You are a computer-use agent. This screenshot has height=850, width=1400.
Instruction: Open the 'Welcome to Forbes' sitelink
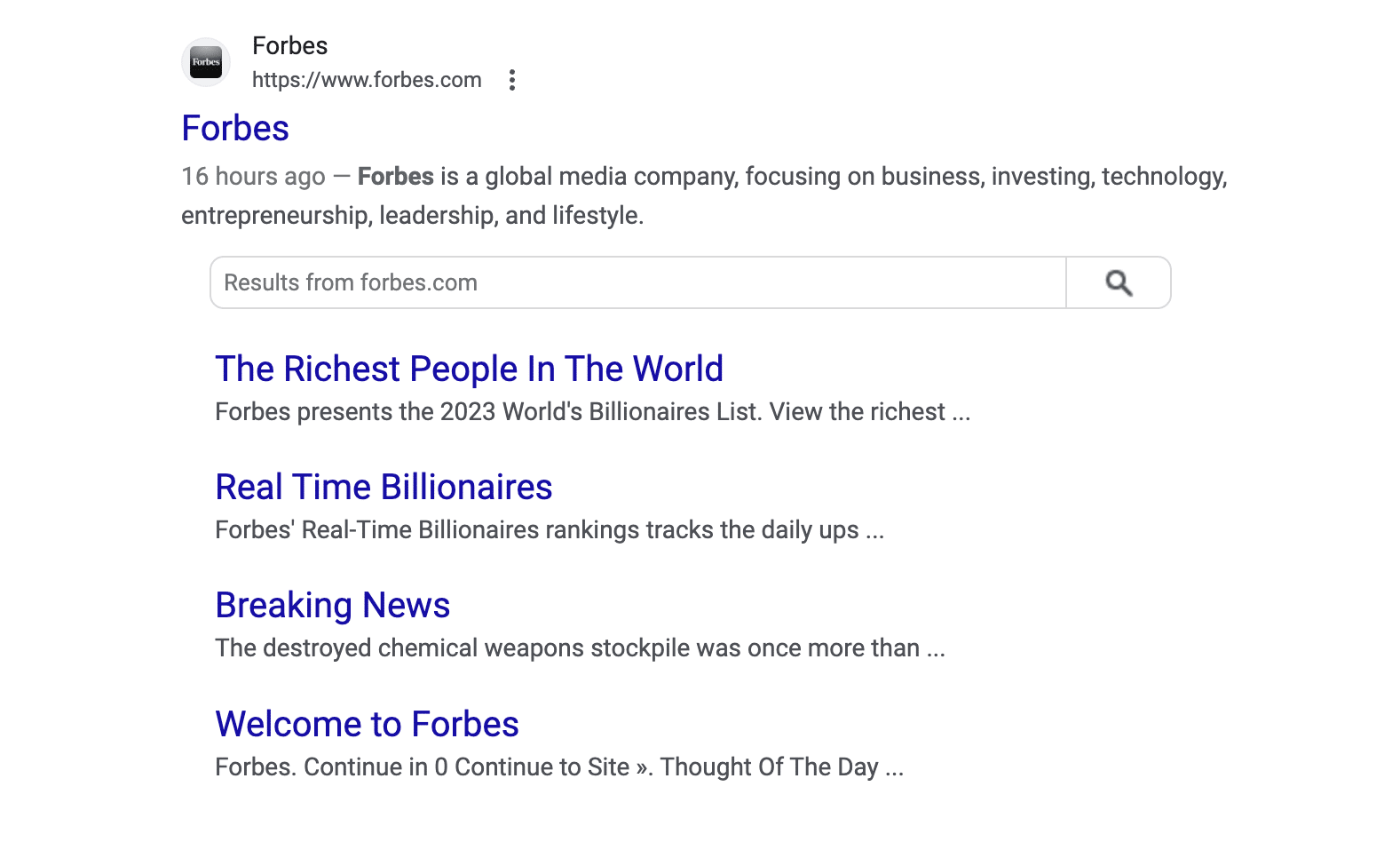click(367, 724)
